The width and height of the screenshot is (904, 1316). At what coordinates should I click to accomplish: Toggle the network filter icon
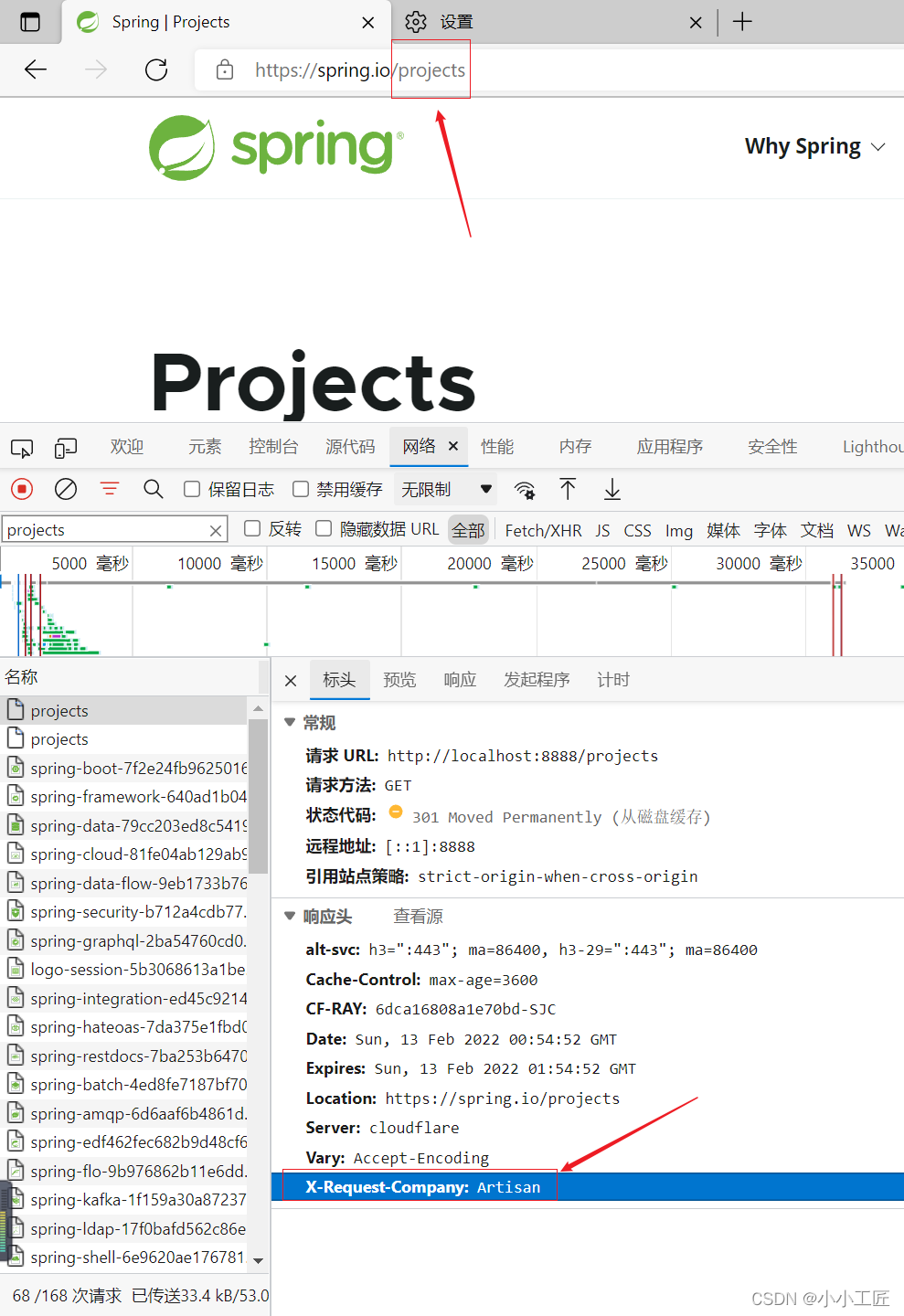[110, 489]
